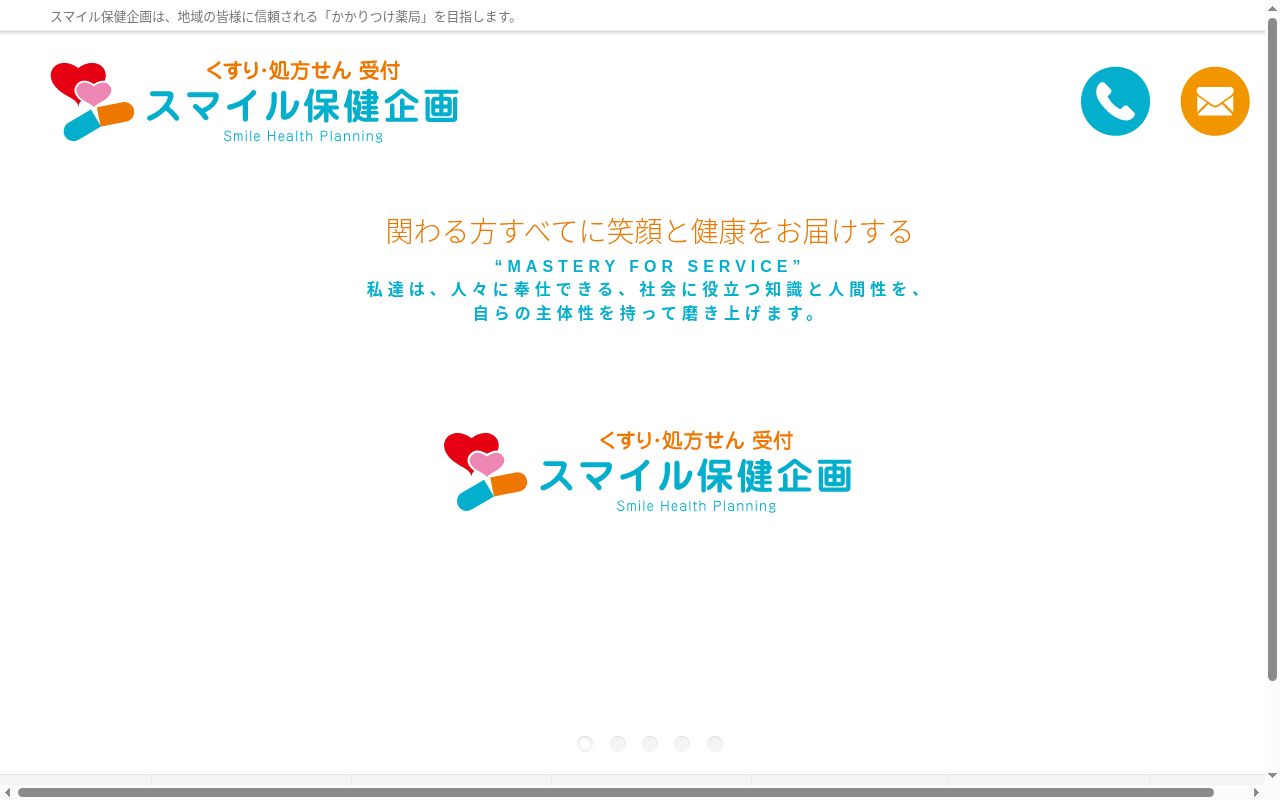Open the header スマイル保健企画 logo link
This screenshot has width=1280, height=800.
[x=254, y=101]
